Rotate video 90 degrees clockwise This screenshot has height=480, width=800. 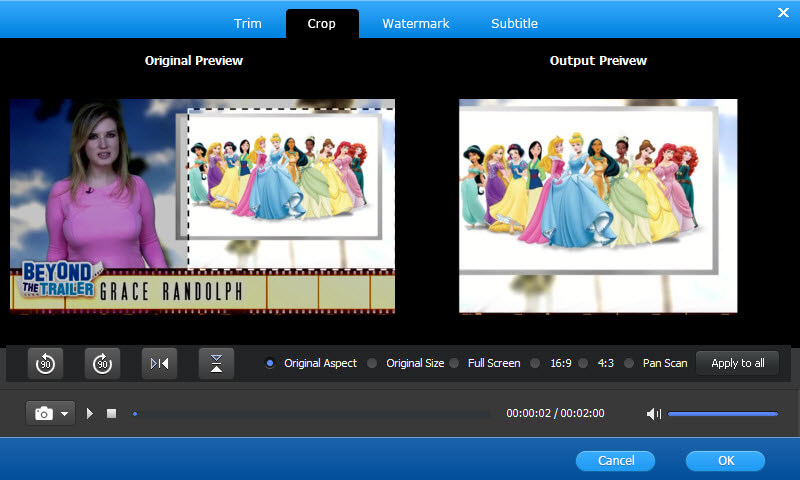[103, 363]
